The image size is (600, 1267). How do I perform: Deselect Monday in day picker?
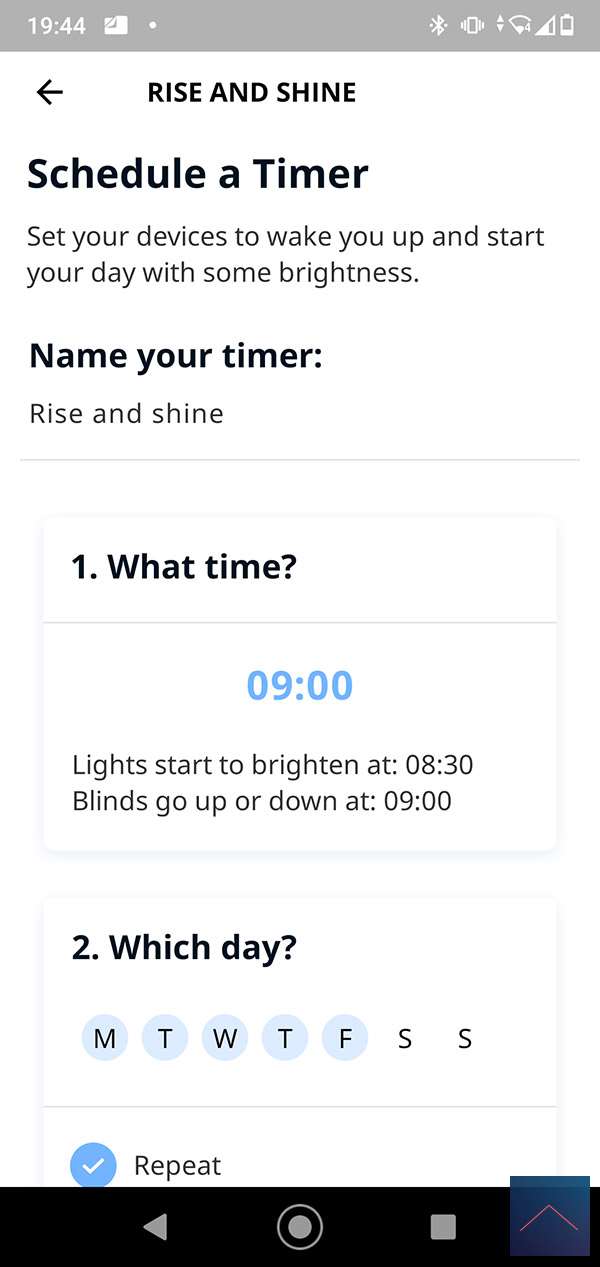coord(104,1038)
